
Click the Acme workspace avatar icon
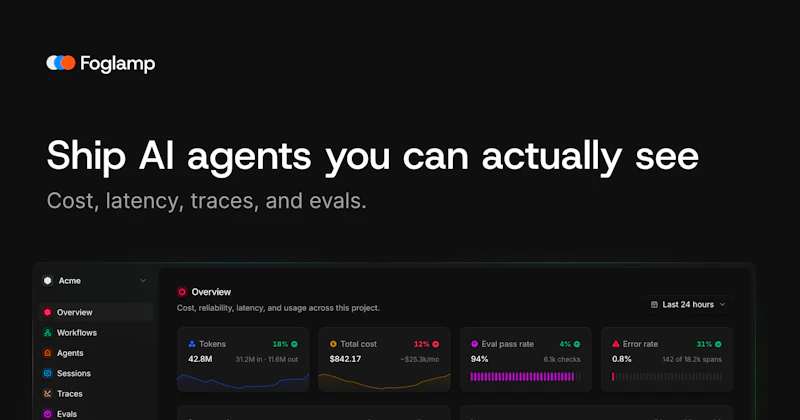coord(47,281)
